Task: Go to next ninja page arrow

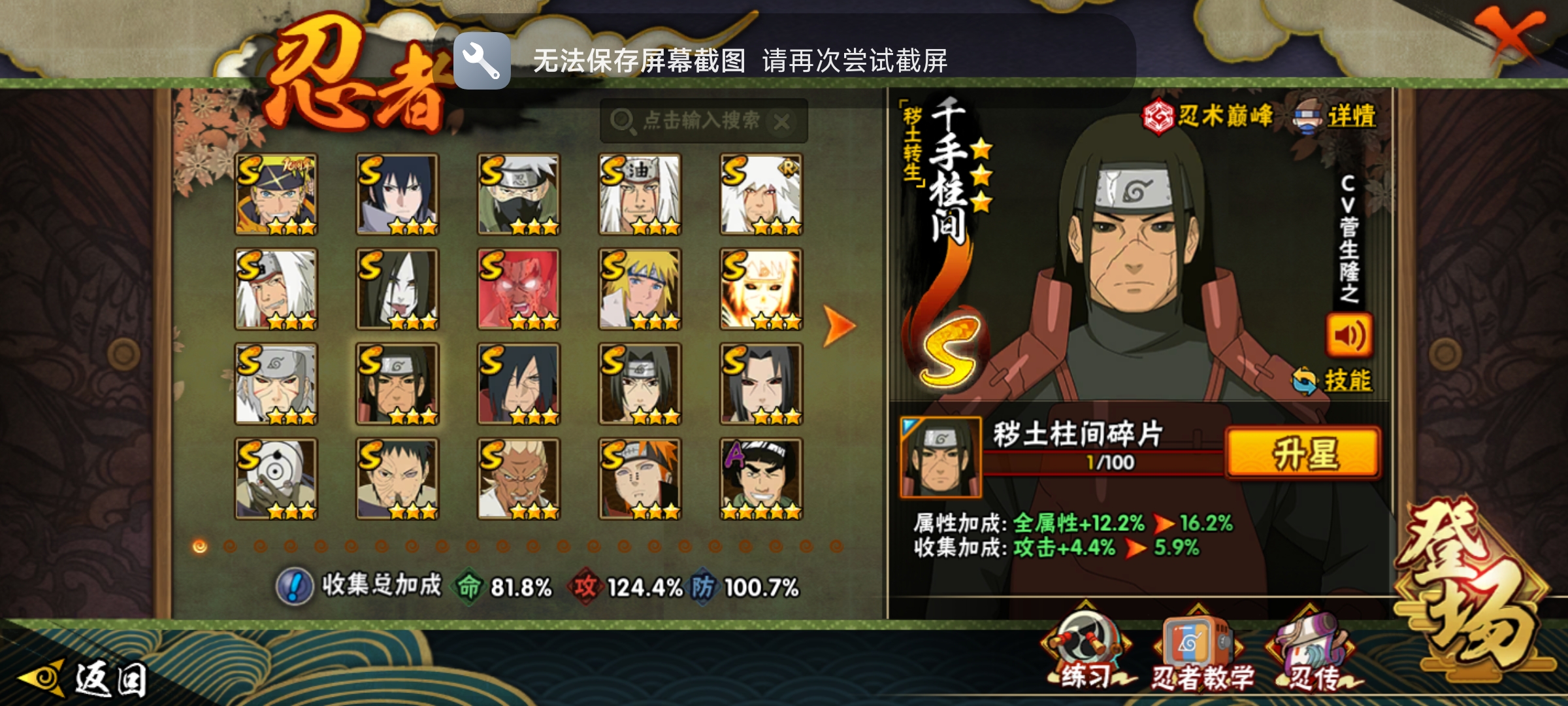Action: 839,325
